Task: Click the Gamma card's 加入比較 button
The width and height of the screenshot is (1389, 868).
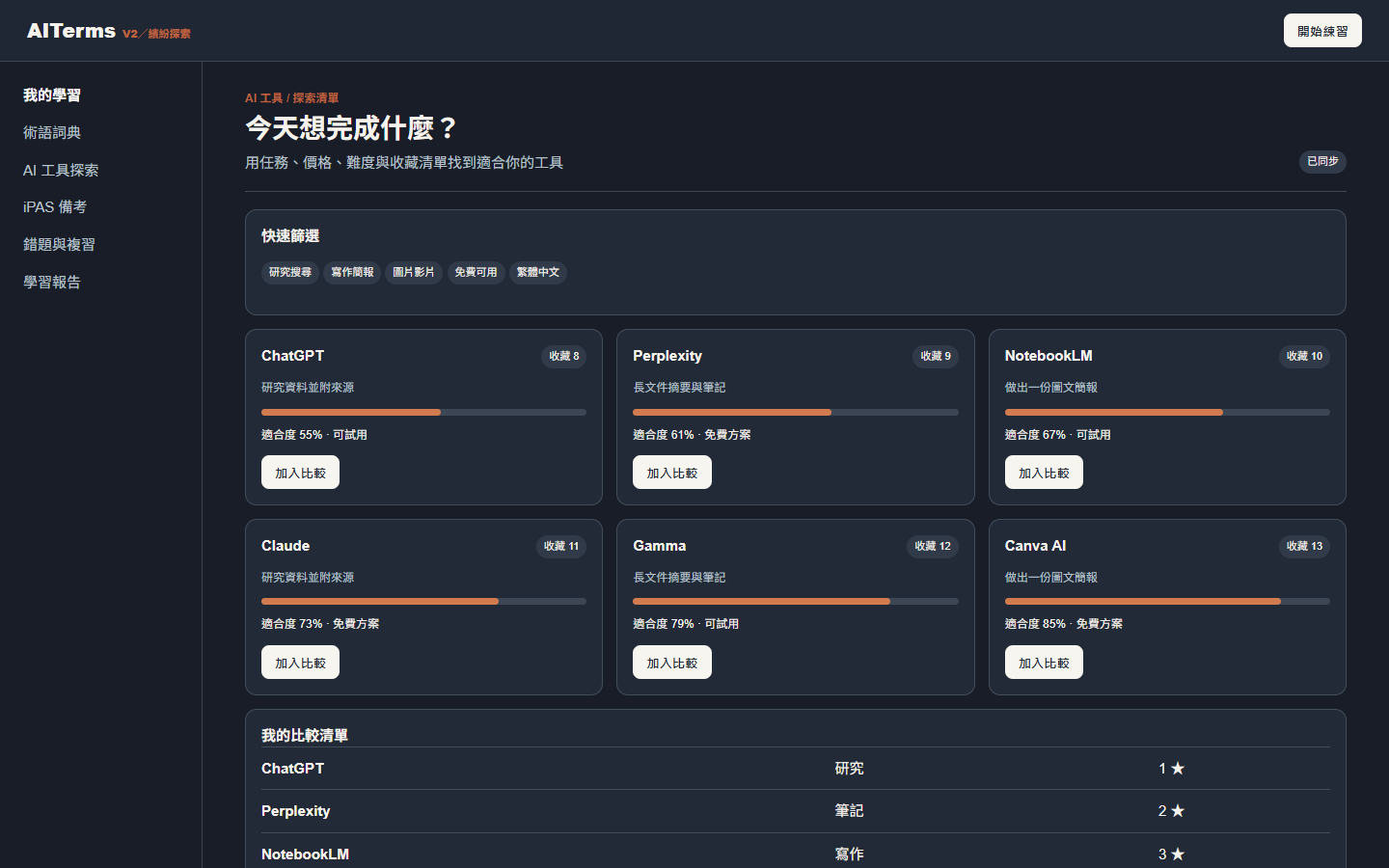Action: (x=672, y=663)
